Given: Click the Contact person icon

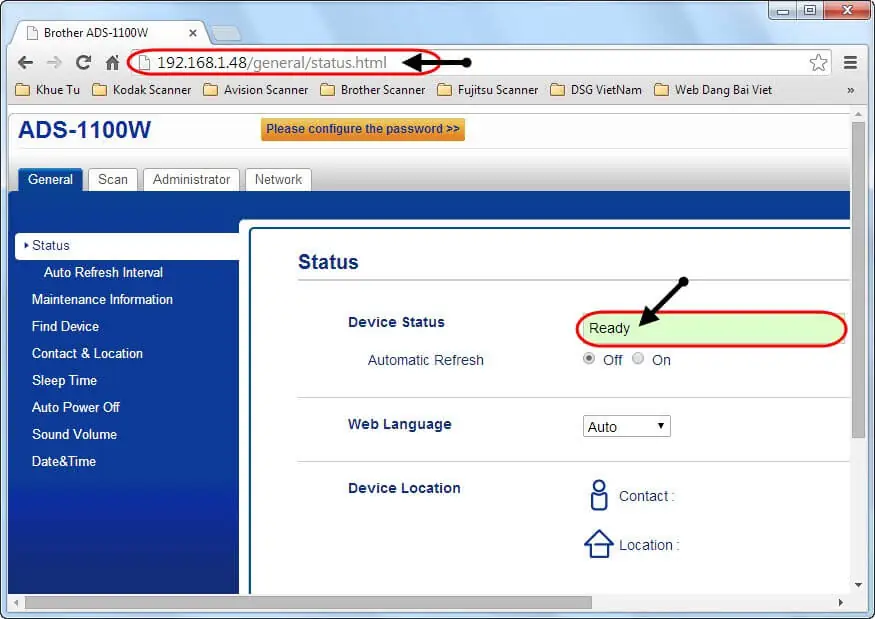Looking at the screenshot, I should coord(598,495).
